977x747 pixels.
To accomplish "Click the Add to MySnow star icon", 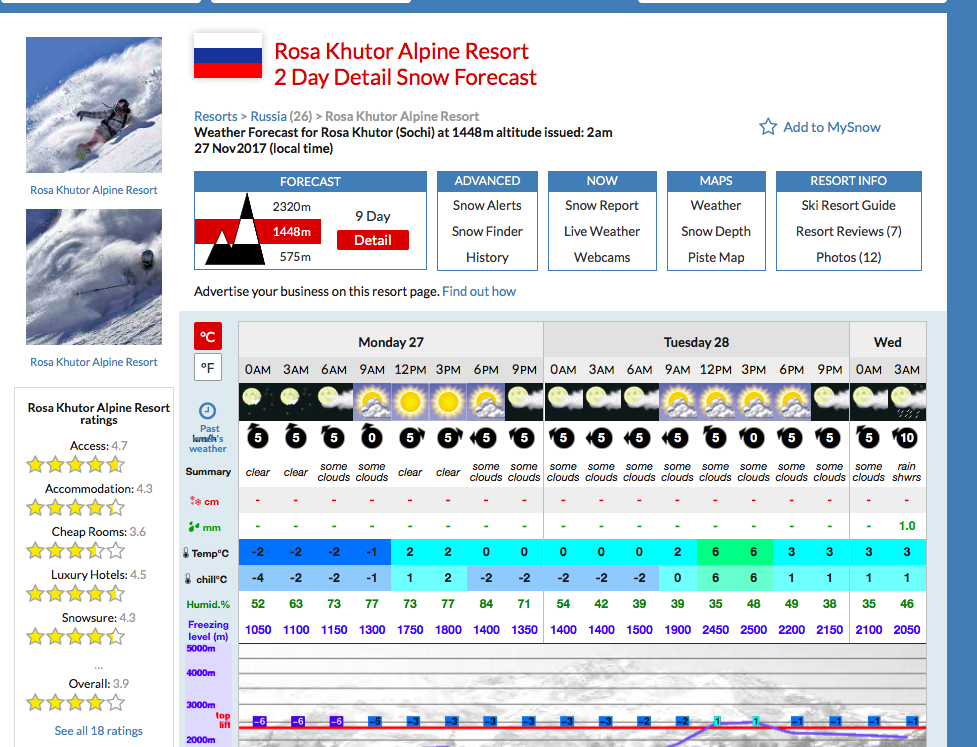I will pos(768,126).
